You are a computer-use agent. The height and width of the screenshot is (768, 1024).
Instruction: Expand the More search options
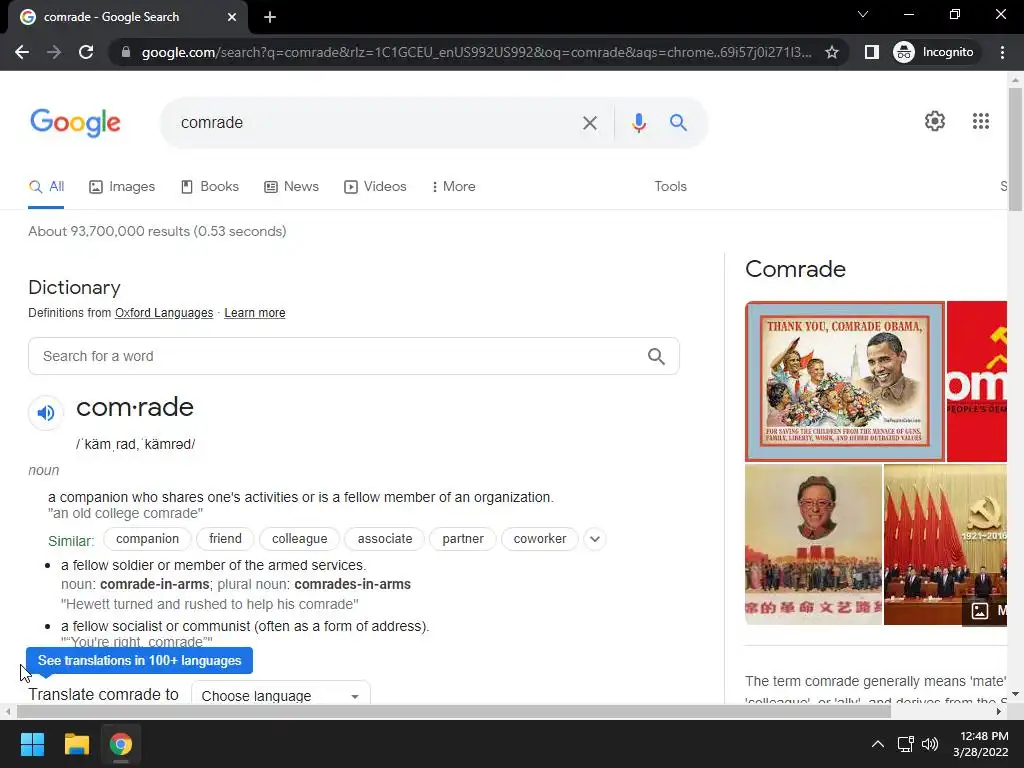pyautogui.click(x=453, y=187)
